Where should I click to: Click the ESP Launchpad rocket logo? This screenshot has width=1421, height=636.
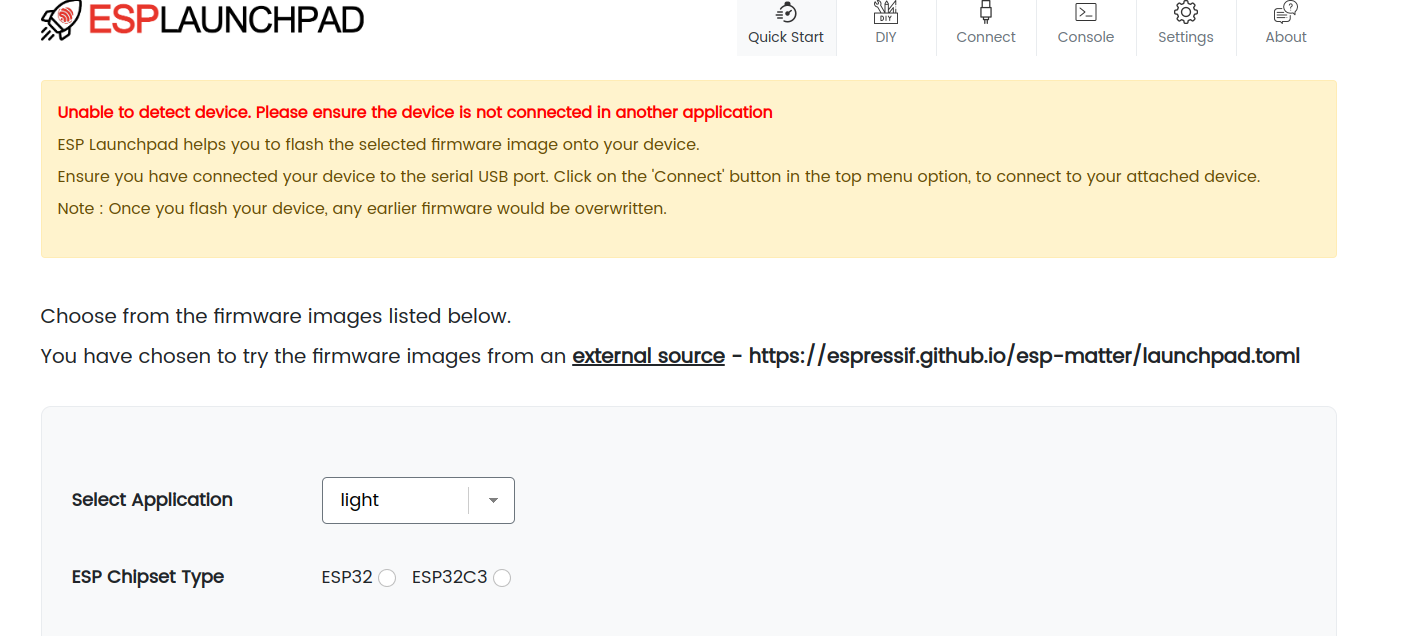[57, 21]
